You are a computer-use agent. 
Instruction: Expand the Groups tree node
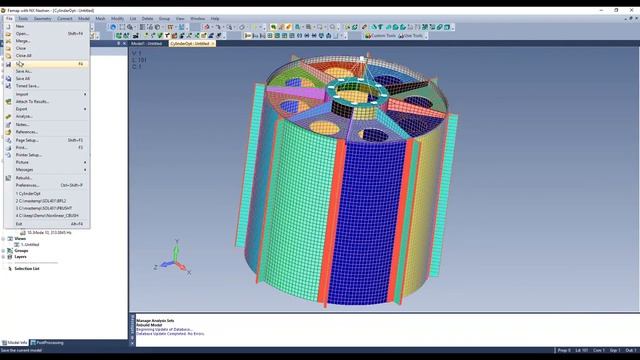(x=3, y=251)
